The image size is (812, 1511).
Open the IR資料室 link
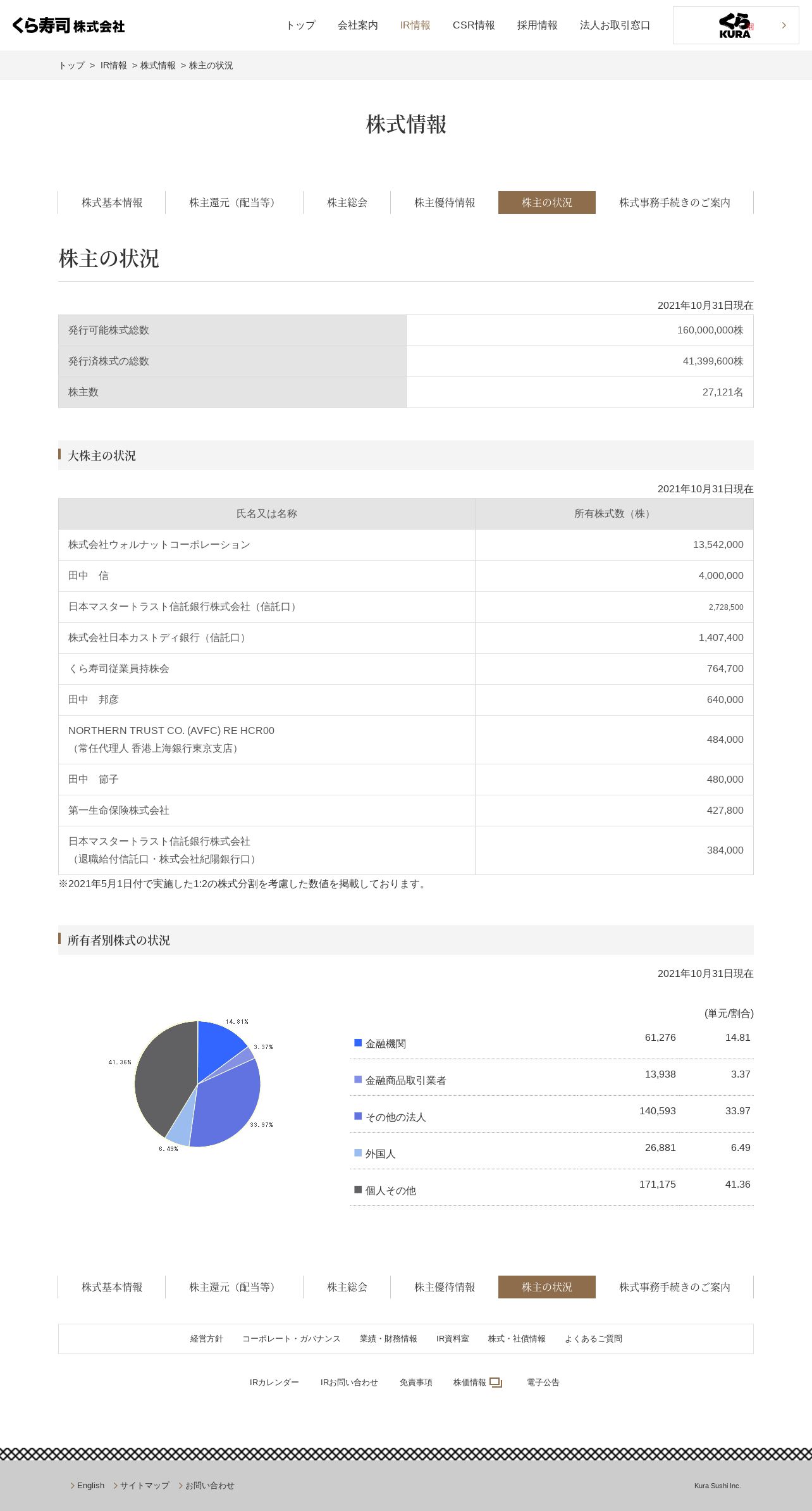tap(453, 1339)
